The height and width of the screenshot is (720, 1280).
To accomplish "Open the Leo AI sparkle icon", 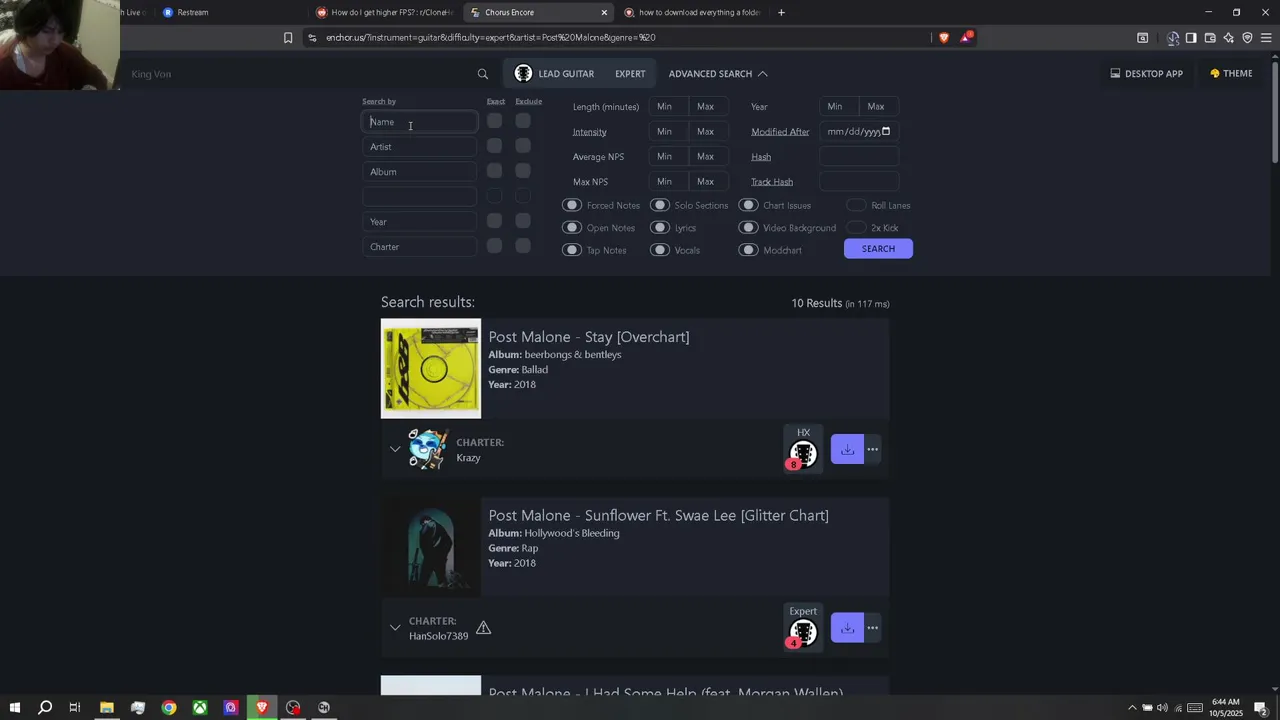I will click(1229, 38).
